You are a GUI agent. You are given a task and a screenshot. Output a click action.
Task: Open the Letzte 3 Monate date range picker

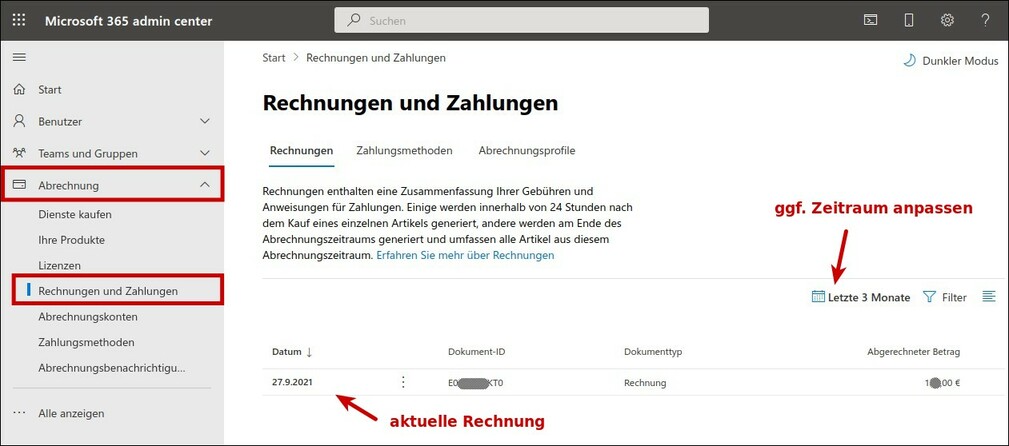[861, 297]
